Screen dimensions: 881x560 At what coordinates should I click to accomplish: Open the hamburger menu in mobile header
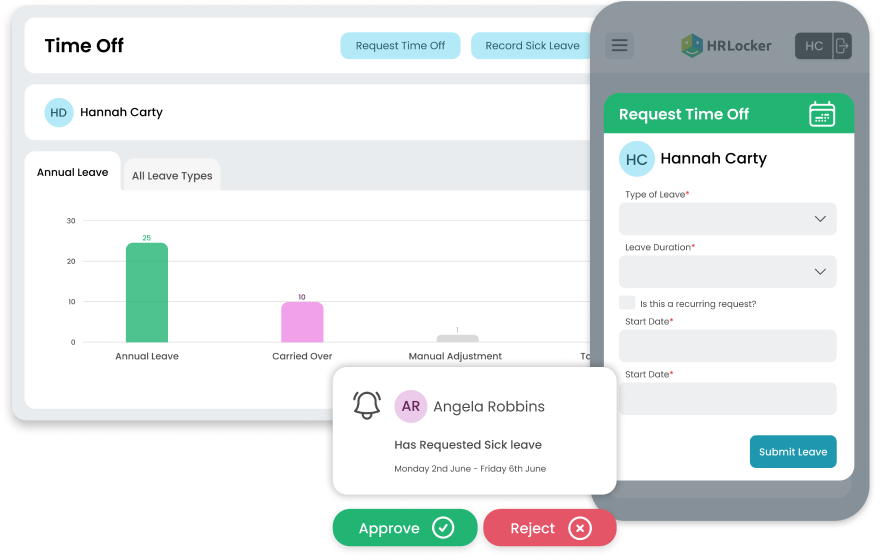(x=619, y=45)
